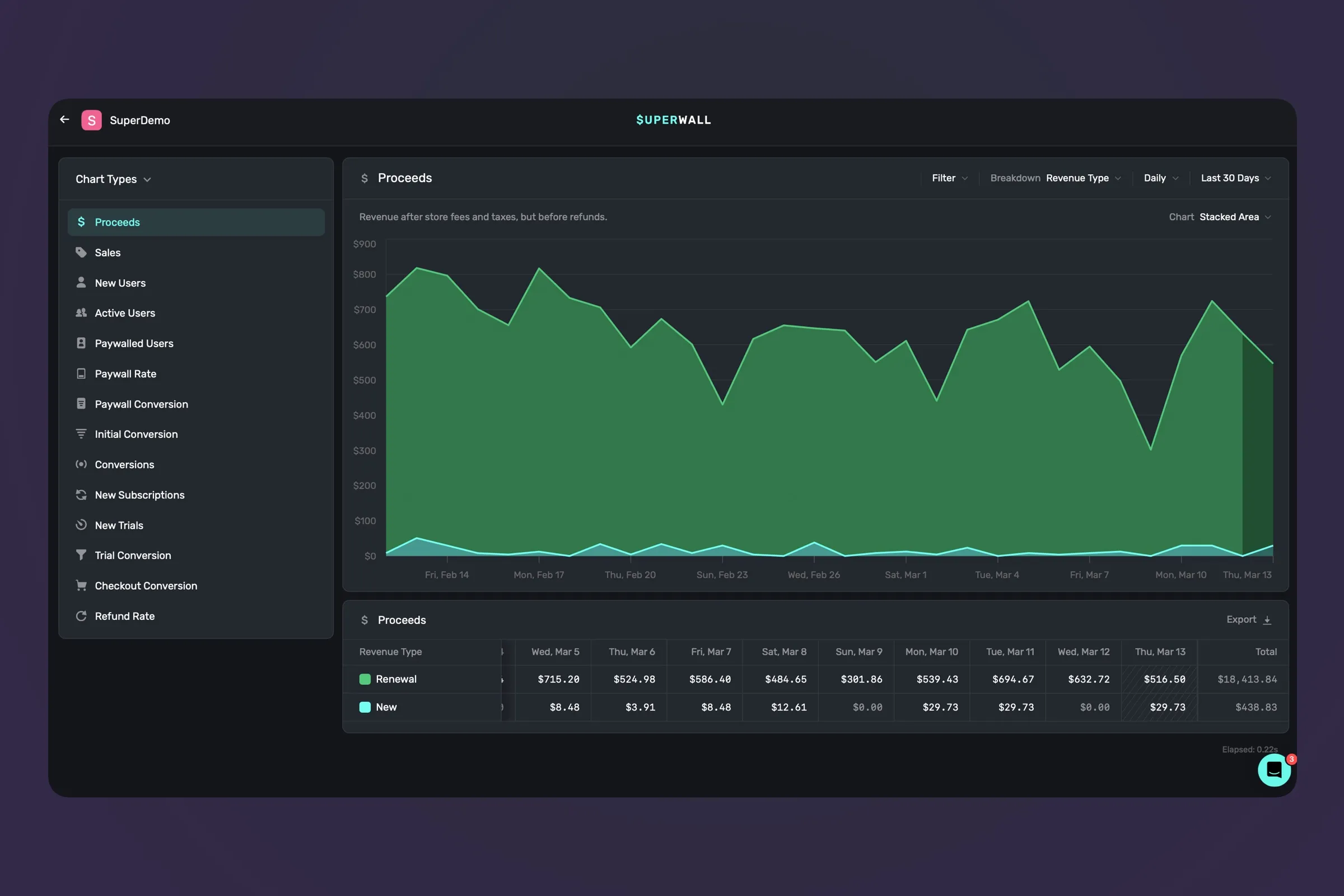This screenshot has width=1344, height=896.
Task: Click the Wed, Mar 12 column header
Action: tap(1084, 651)
